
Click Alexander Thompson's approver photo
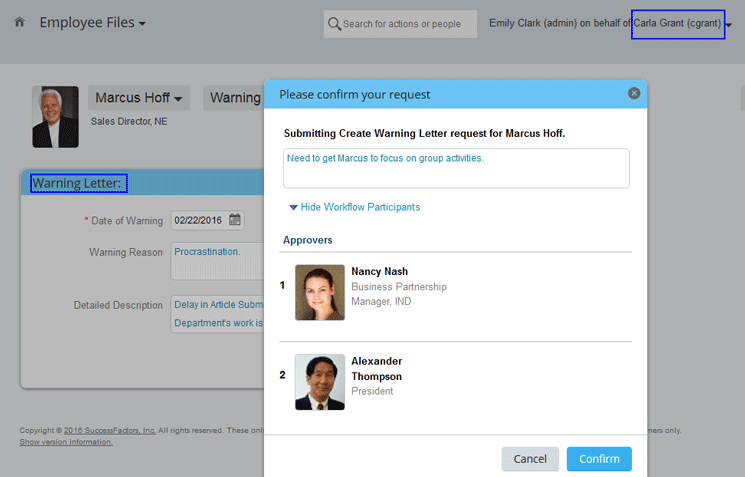coord(320,382)
